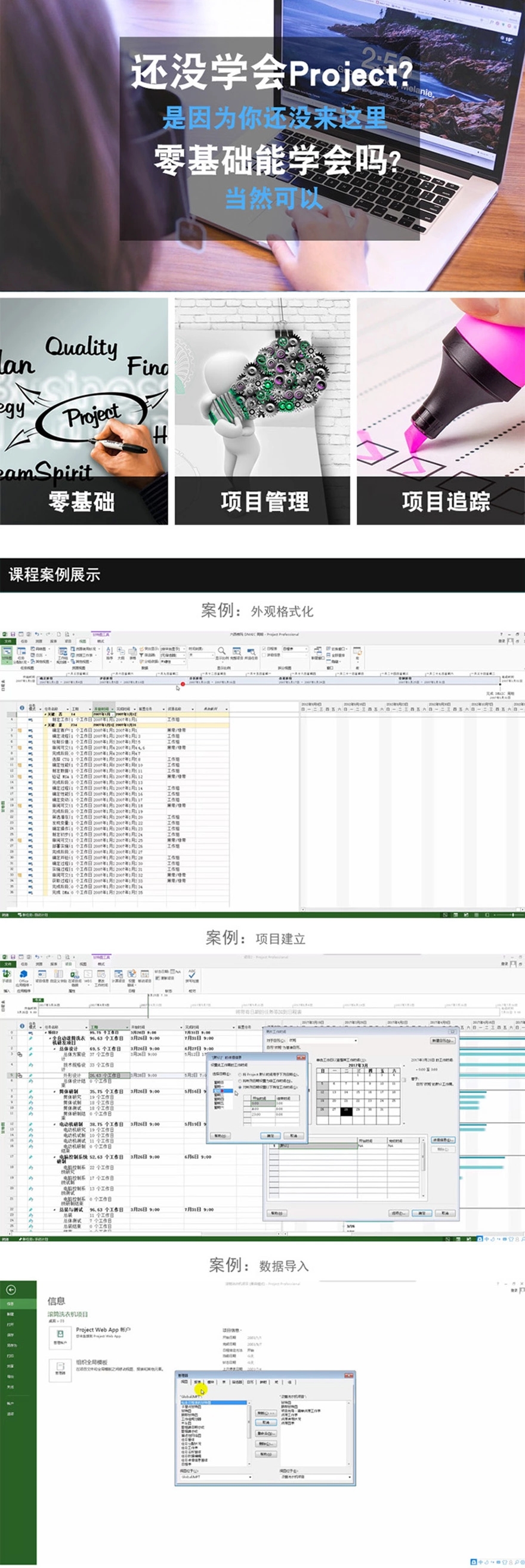Select the black highlighted date in the 2017年3月 calendar
Viewport: 525px width, 1568px height.
coord(347,1111)
